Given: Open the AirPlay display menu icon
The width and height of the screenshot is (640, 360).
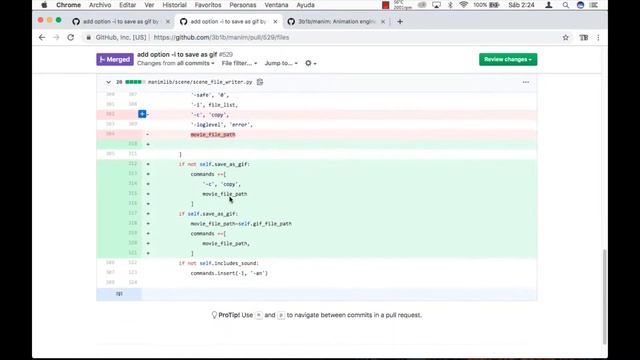Looking at the screenshot, I should [436, 5].
